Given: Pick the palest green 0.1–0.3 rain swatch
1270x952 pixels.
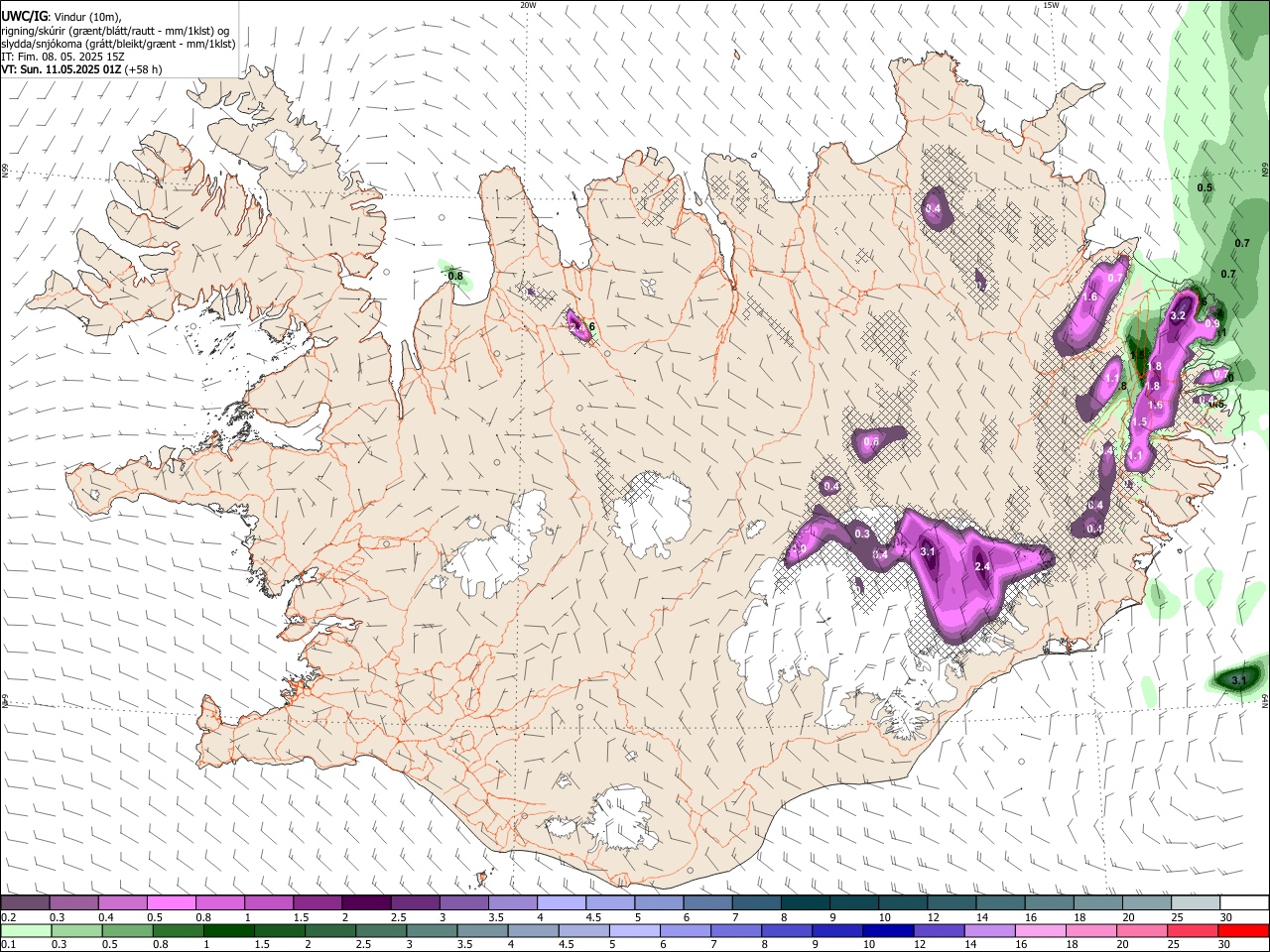Looking at the screenshot, I should tap(25, 930).
